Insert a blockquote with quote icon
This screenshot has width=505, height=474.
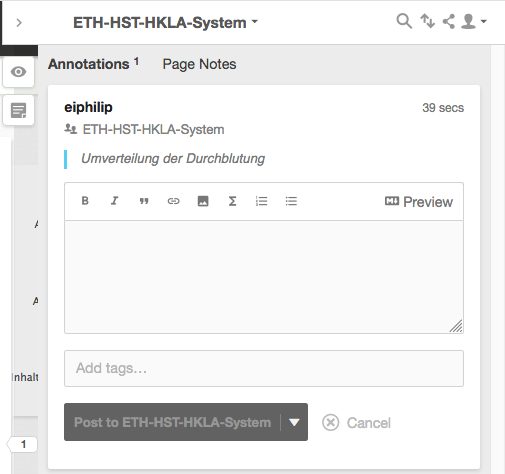144,201
